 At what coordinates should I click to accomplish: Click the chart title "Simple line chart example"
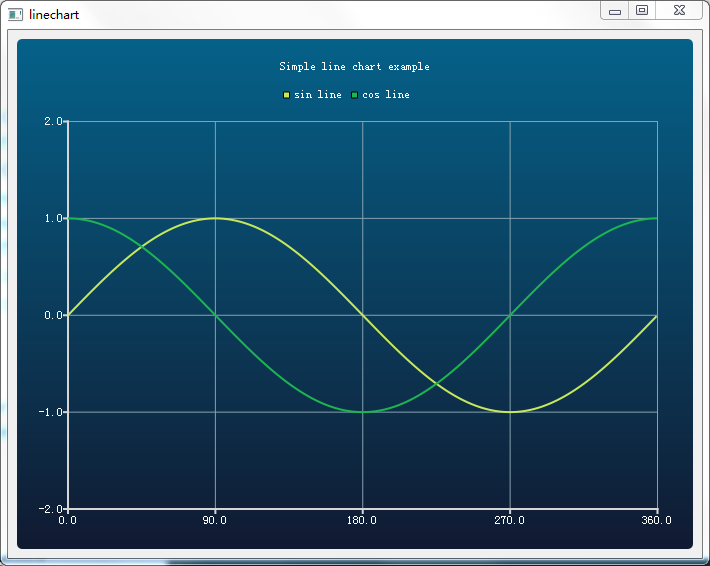click(x=354, y=67)
